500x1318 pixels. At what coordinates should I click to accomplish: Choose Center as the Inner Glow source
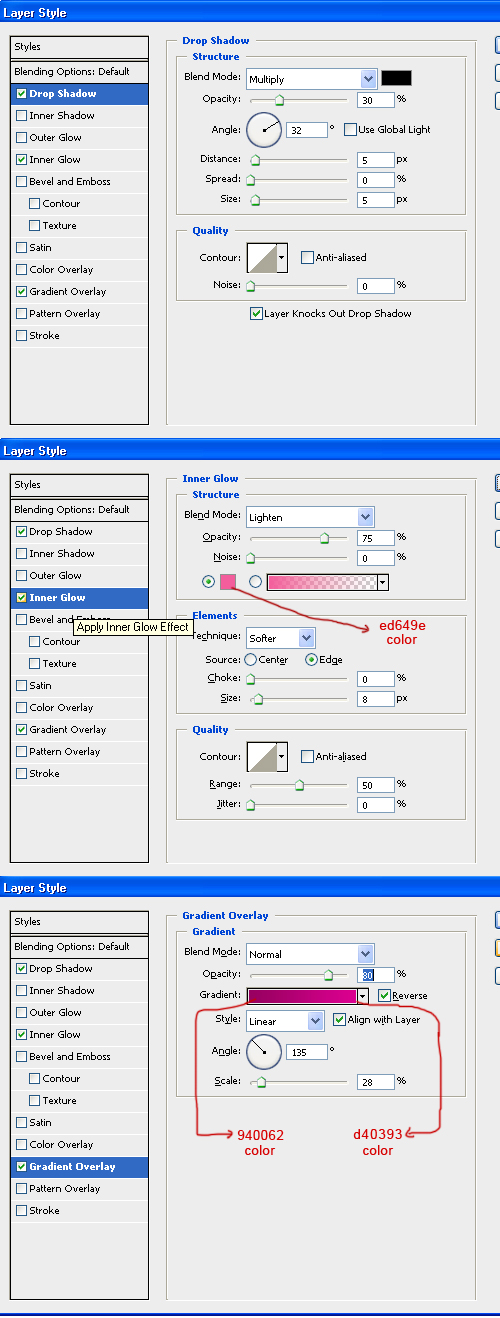pos(250,660)
